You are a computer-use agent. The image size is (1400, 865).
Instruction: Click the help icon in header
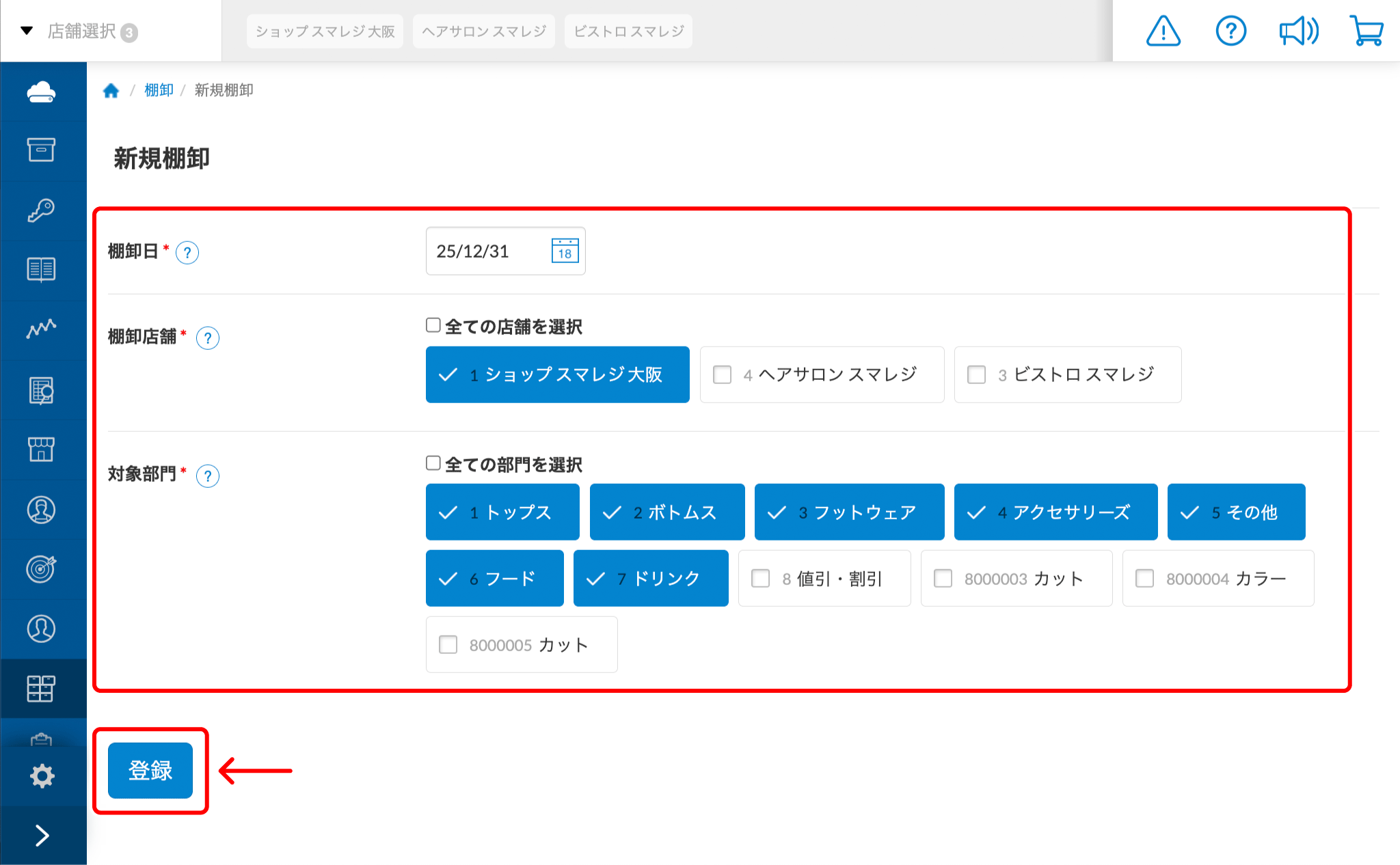click(1230, 31)
